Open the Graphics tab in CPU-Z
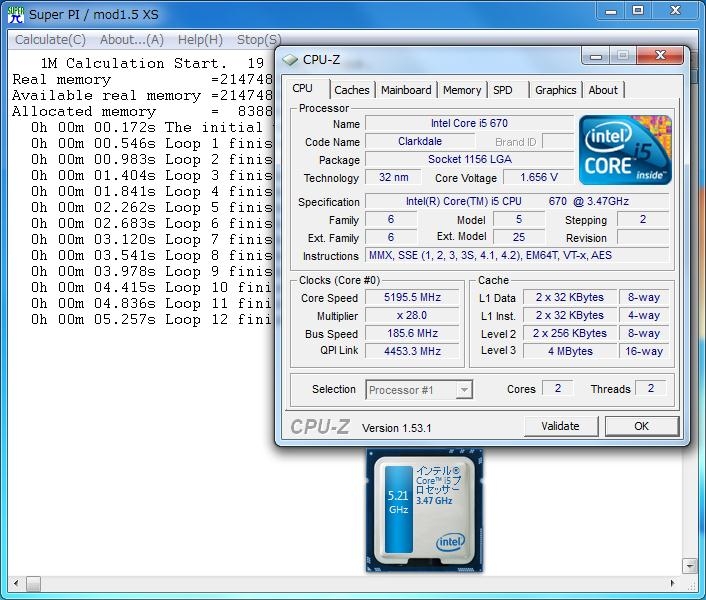 point(556,90)
